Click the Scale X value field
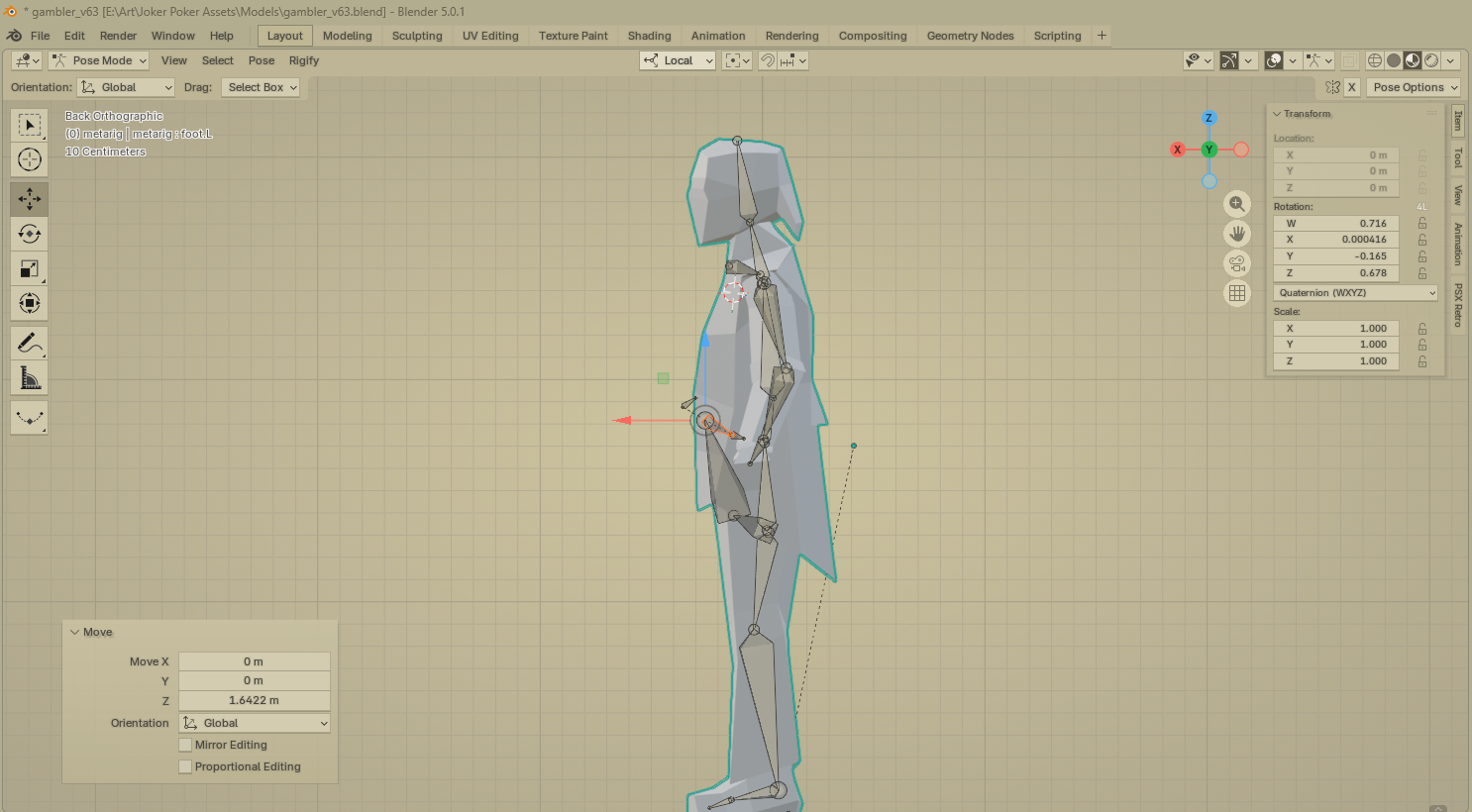 [1336, 329]
